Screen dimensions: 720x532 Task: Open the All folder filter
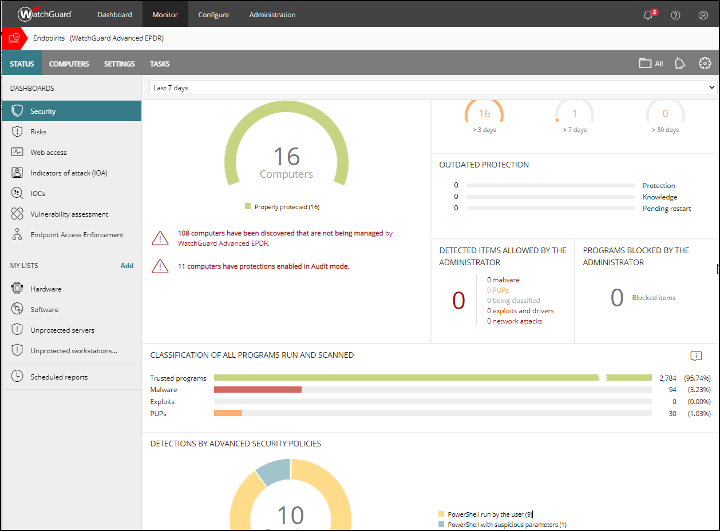coord(651,63)
